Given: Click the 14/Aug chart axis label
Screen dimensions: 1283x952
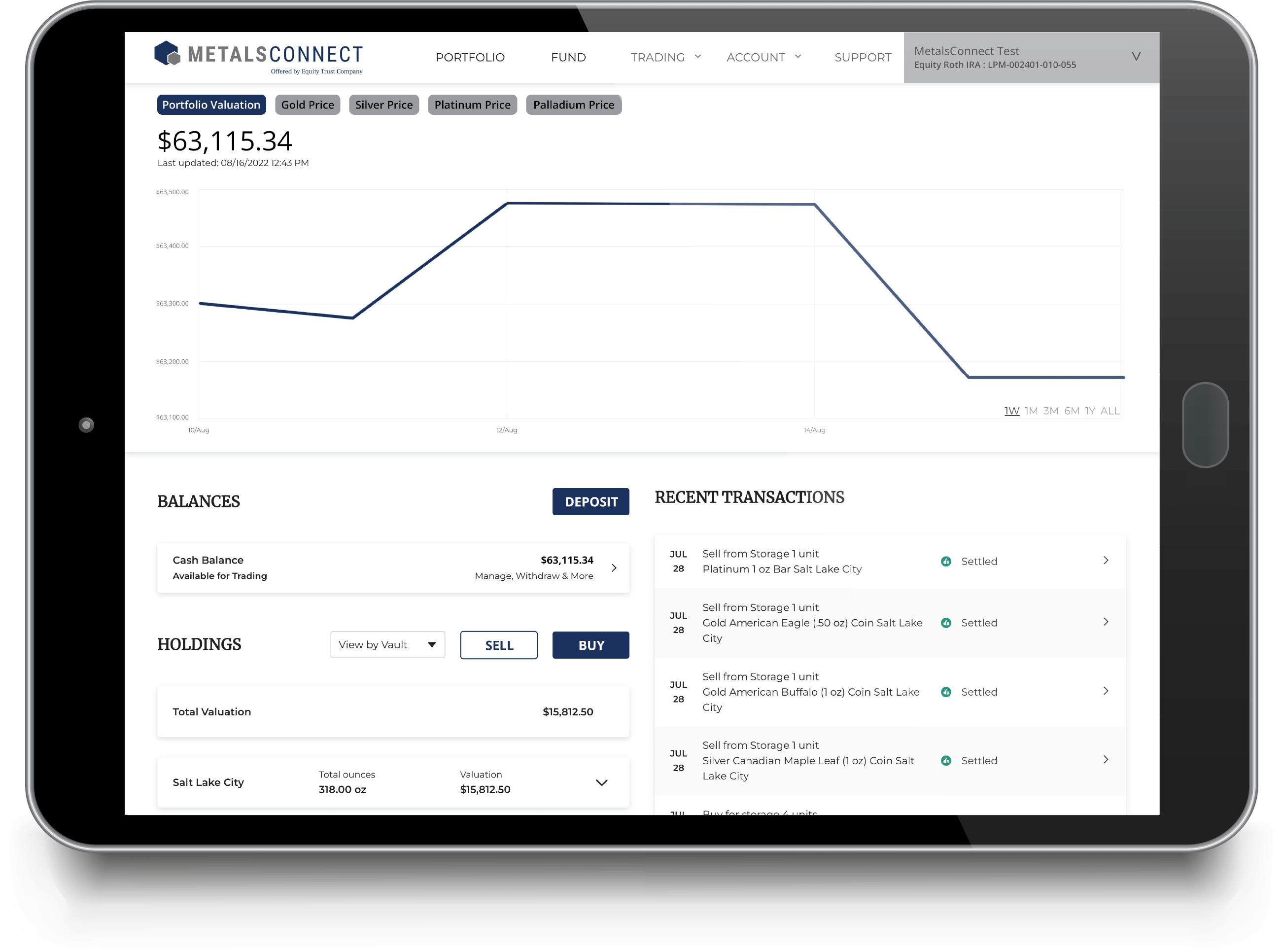Looking at the screenshot, I should [815, 430].
